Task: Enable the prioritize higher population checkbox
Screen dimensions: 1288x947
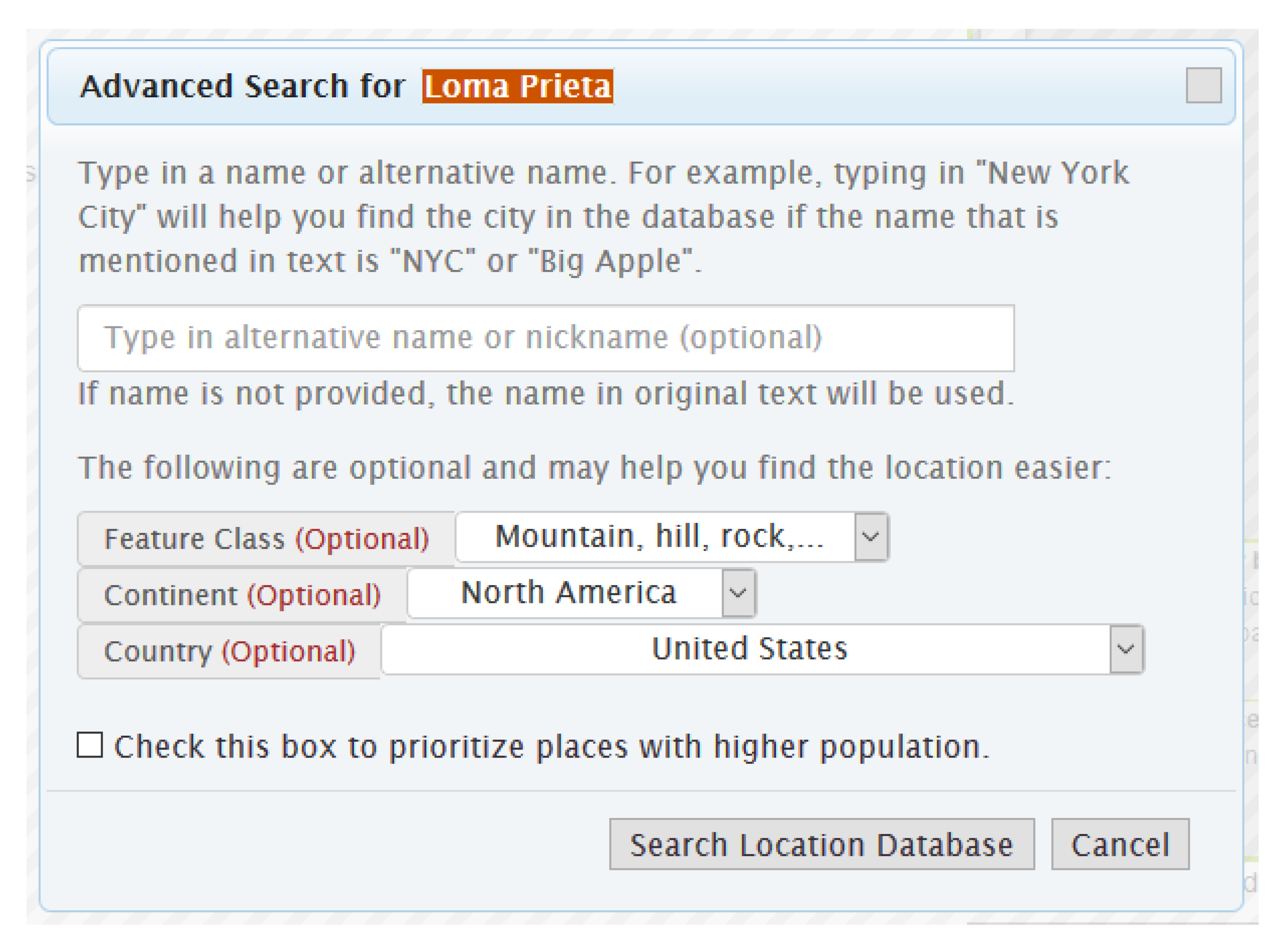Action: (90, 745)
